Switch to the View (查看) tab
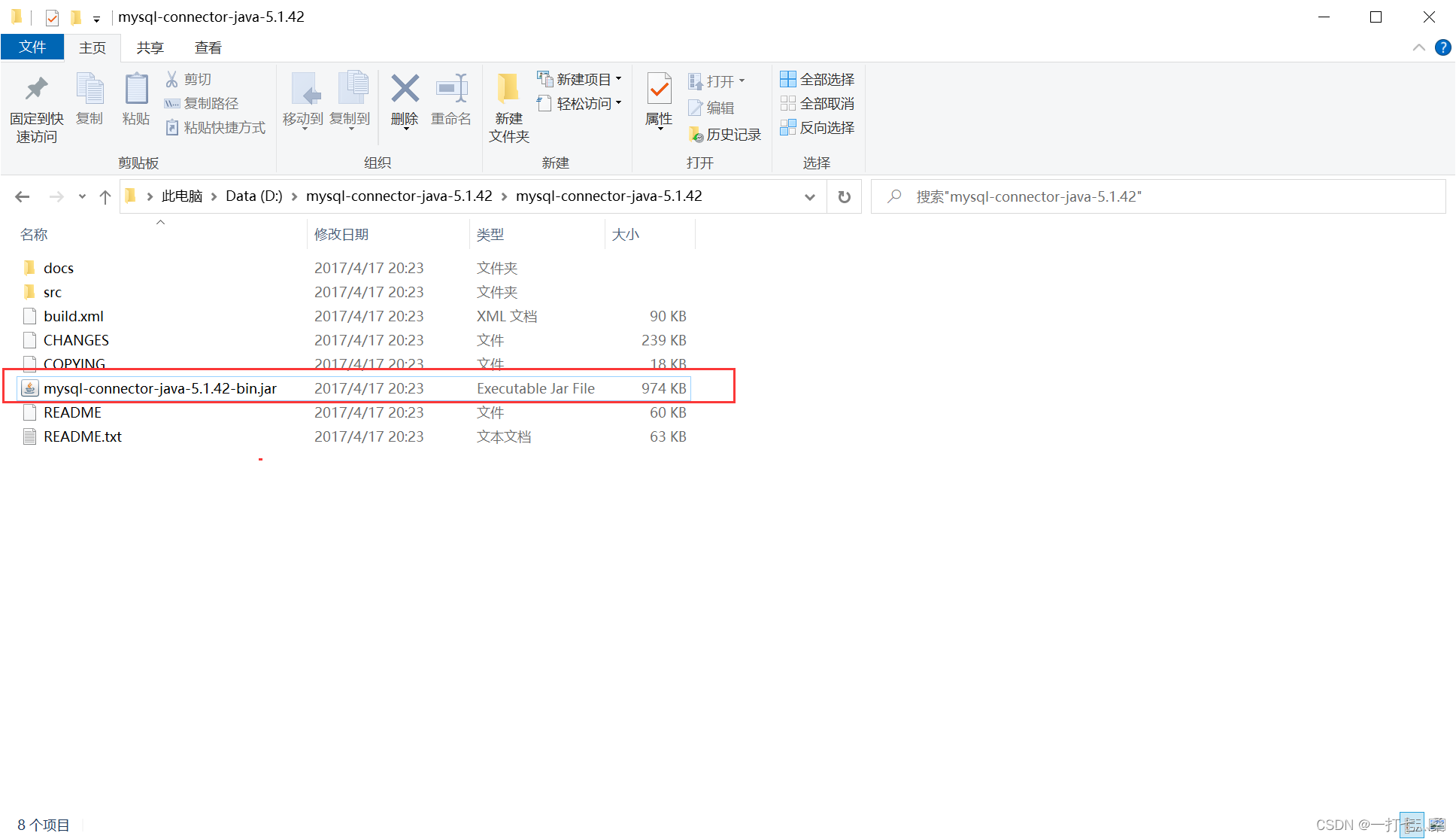 click(208, 47)
